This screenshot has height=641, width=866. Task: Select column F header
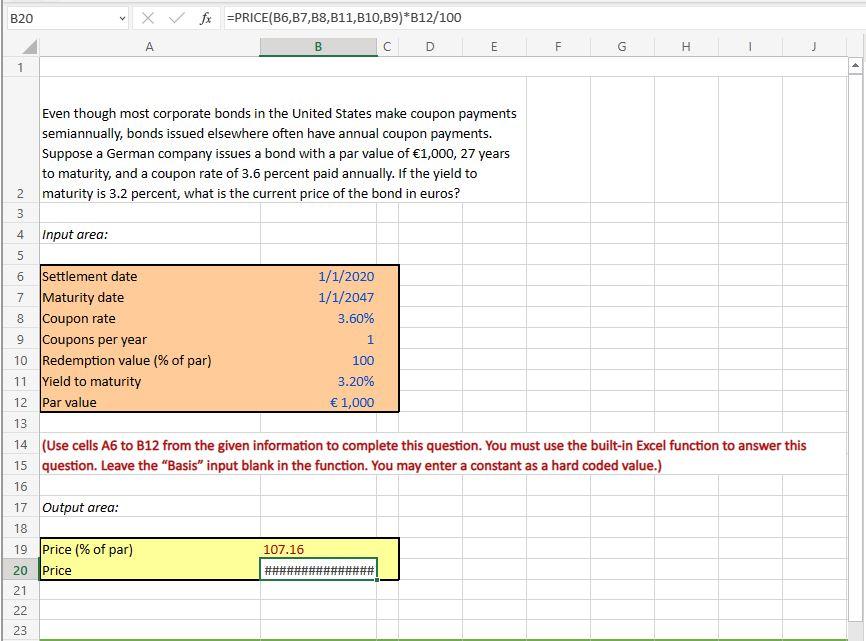[558, 47]
